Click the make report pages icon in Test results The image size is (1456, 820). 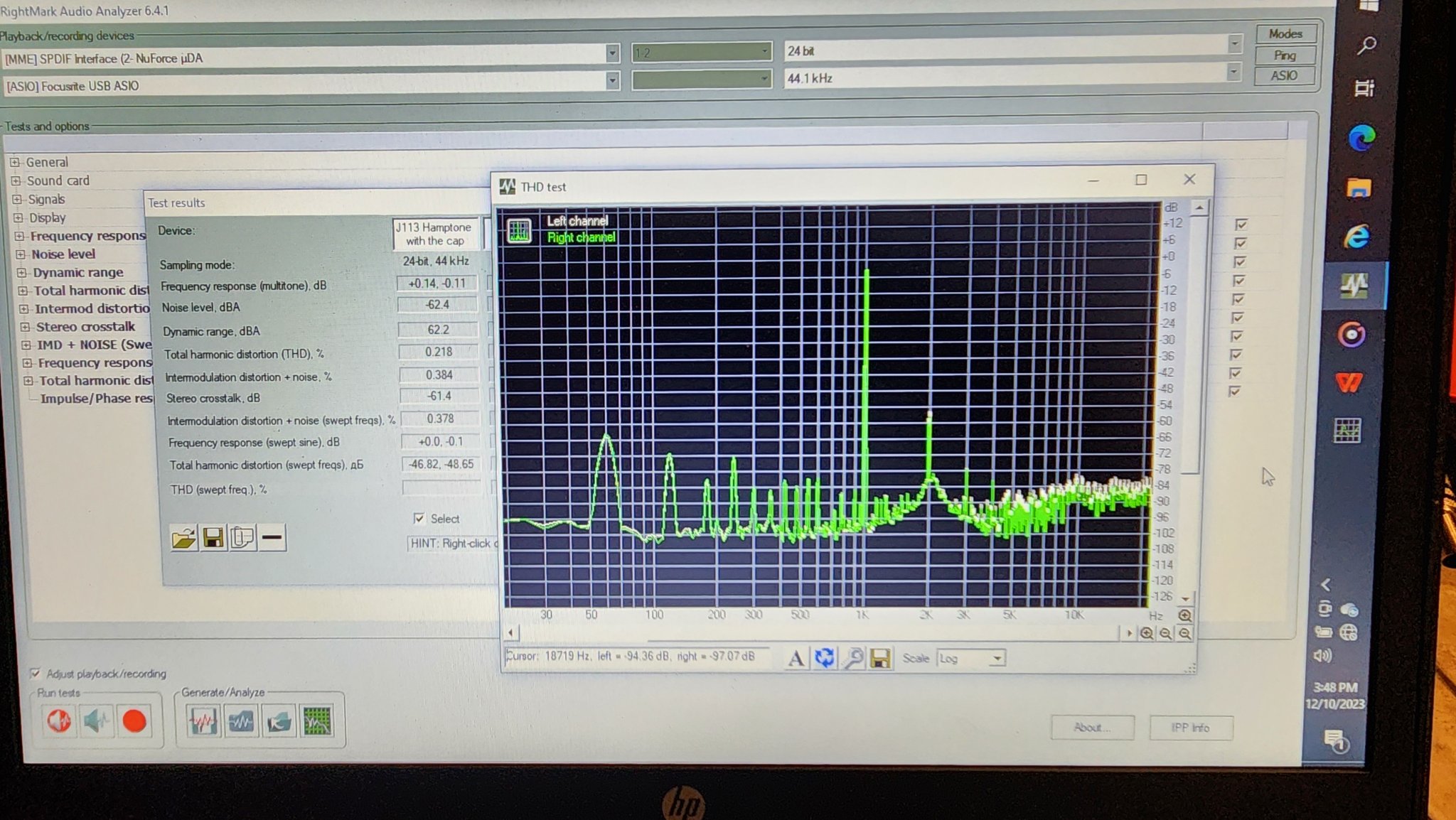coord(242,538)
